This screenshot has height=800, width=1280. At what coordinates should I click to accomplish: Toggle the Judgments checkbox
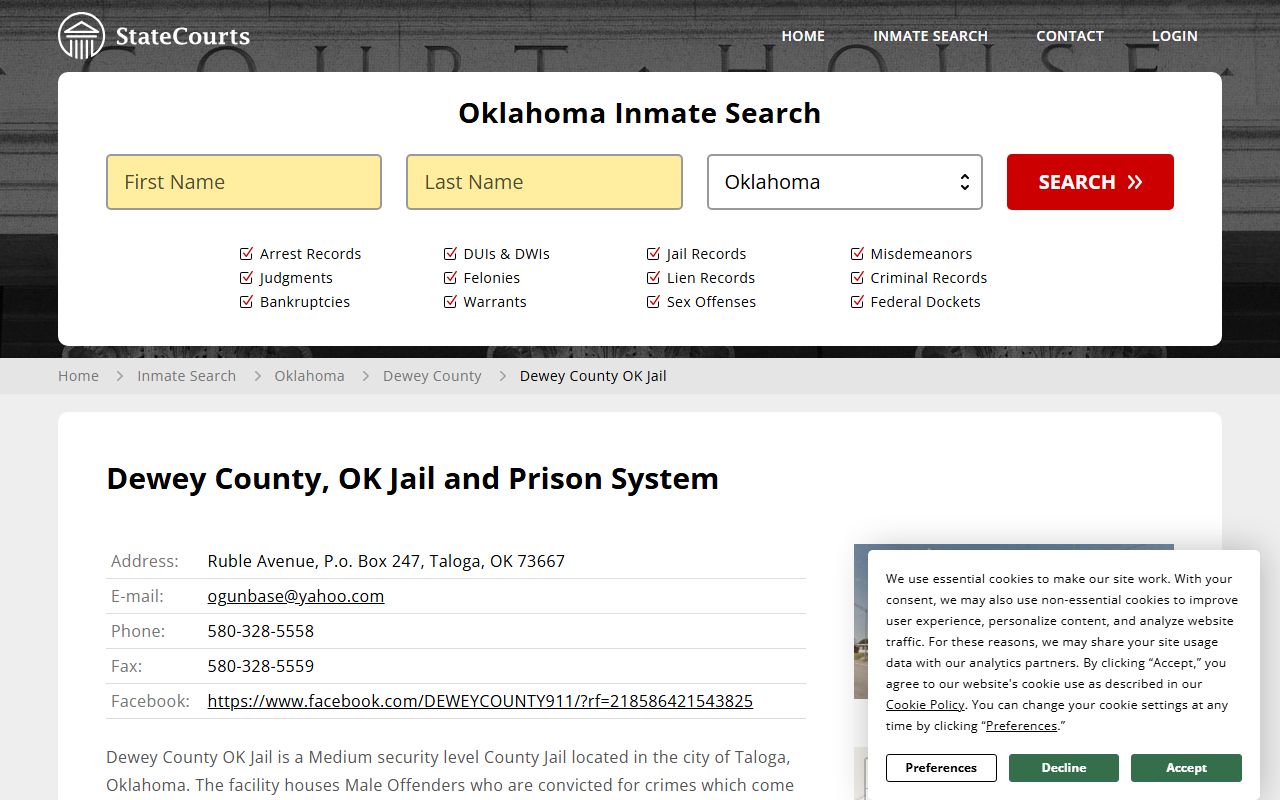click(x=246, y=278)
